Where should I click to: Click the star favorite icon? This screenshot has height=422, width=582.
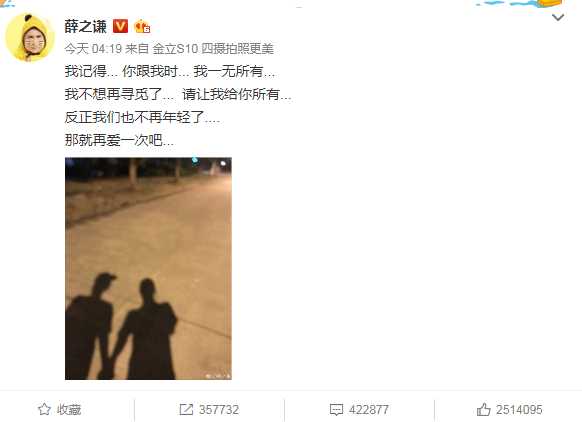tap(44, 409)
